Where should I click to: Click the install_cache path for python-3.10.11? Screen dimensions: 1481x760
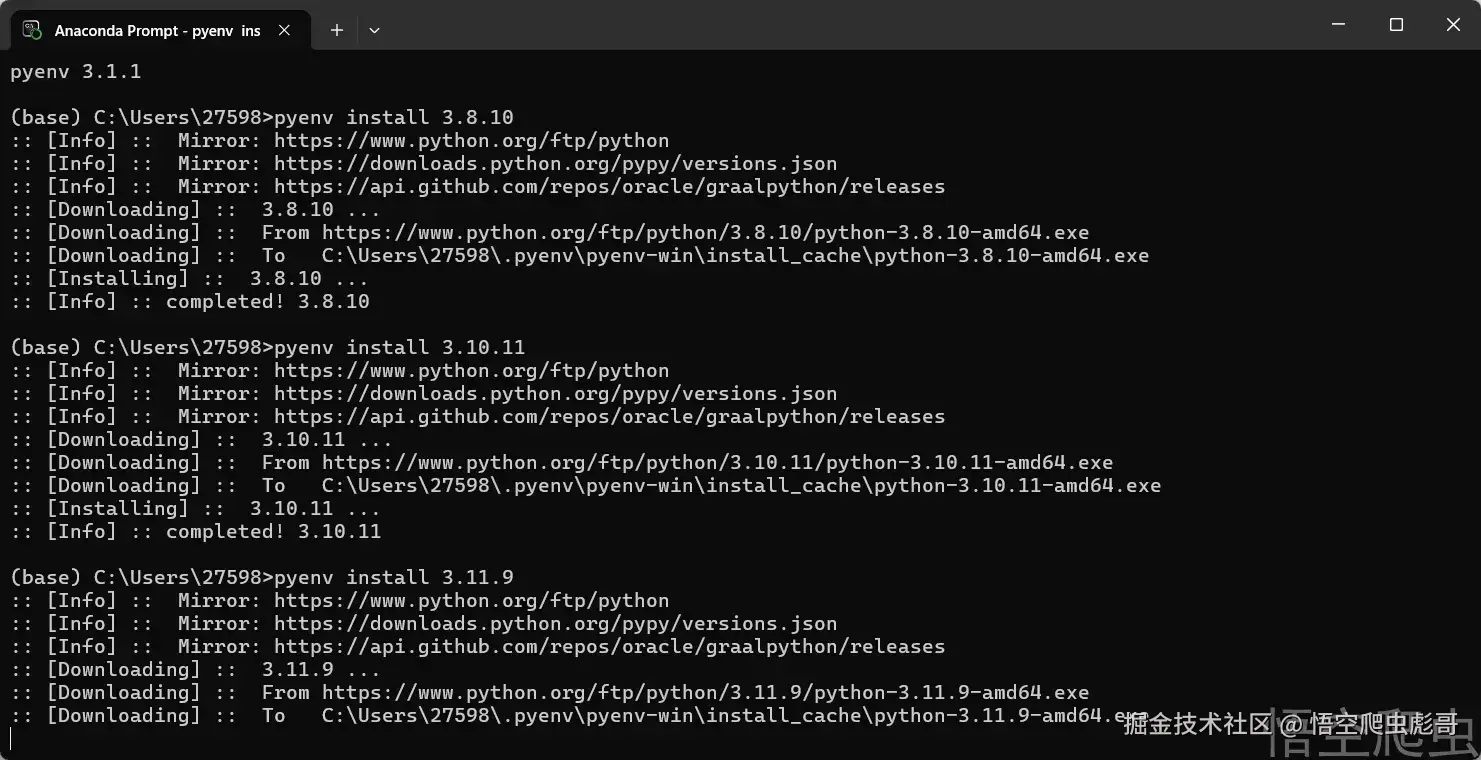pyautogui.click(x=741, y=486)
